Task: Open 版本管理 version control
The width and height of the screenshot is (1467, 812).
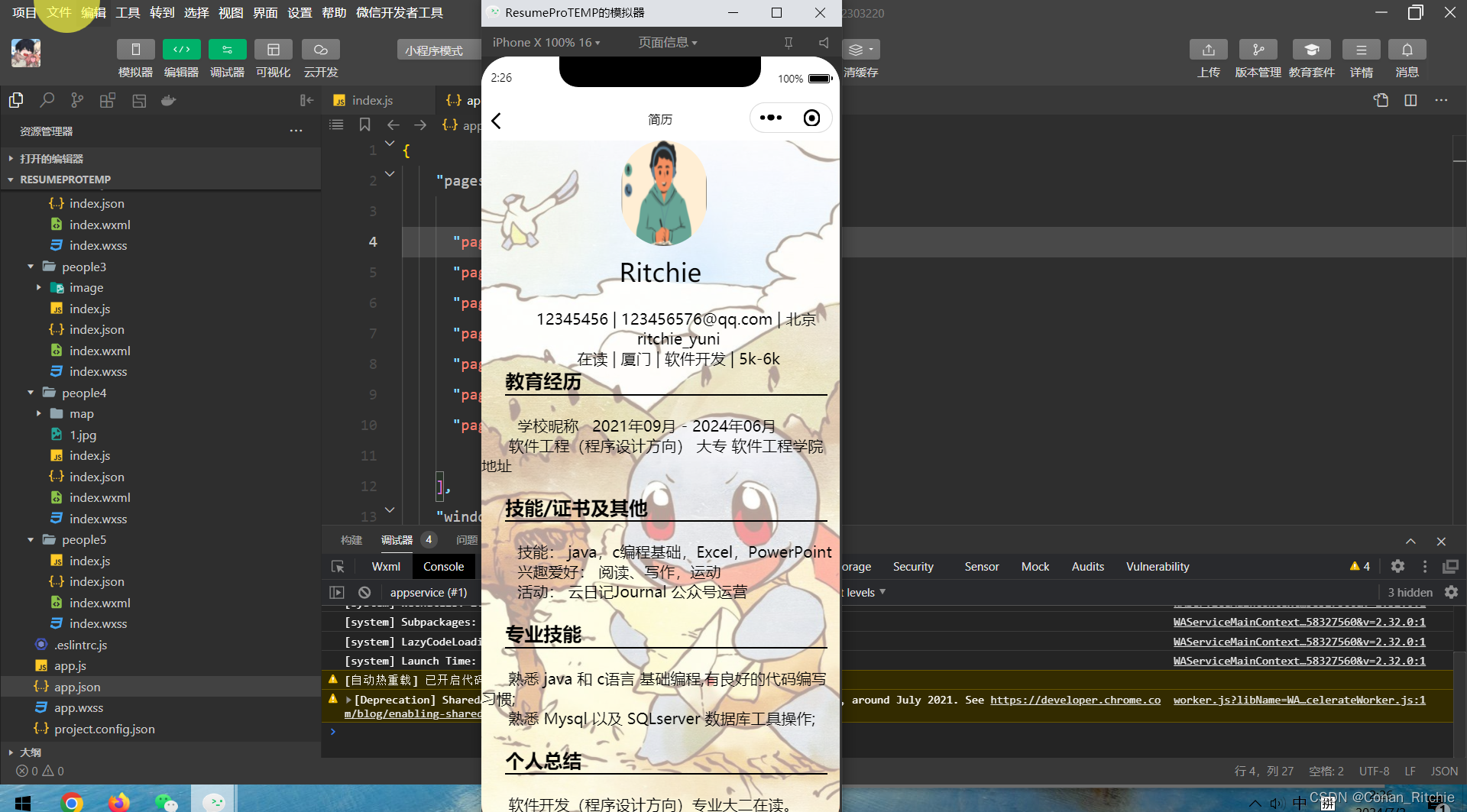Action: pyautogui.click(x=1258, y=50)
